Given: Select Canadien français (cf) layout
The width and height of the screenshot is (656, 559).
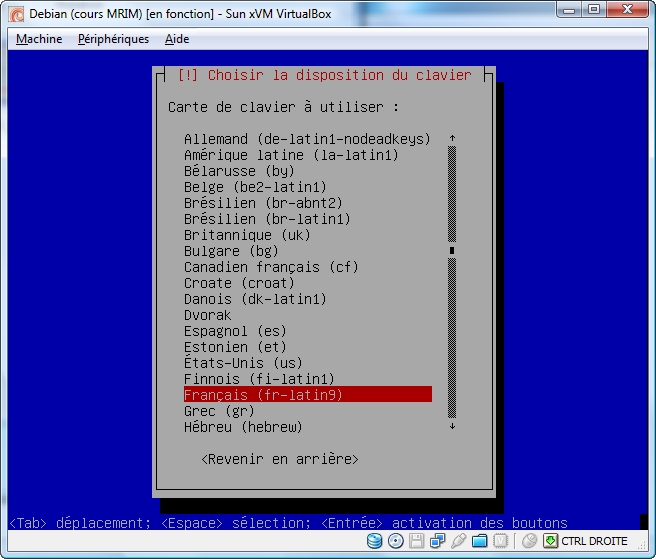Looking at the screenshot, I should pyautogui.click(x=308, y=267).
